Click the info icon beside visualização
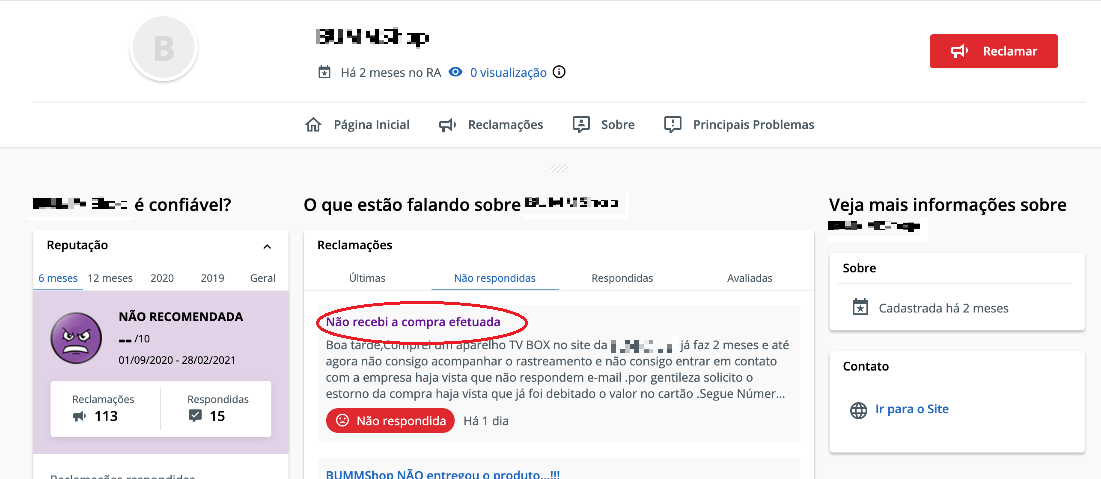The width and height of the screenshot is (1101, 479). point(559,72)
